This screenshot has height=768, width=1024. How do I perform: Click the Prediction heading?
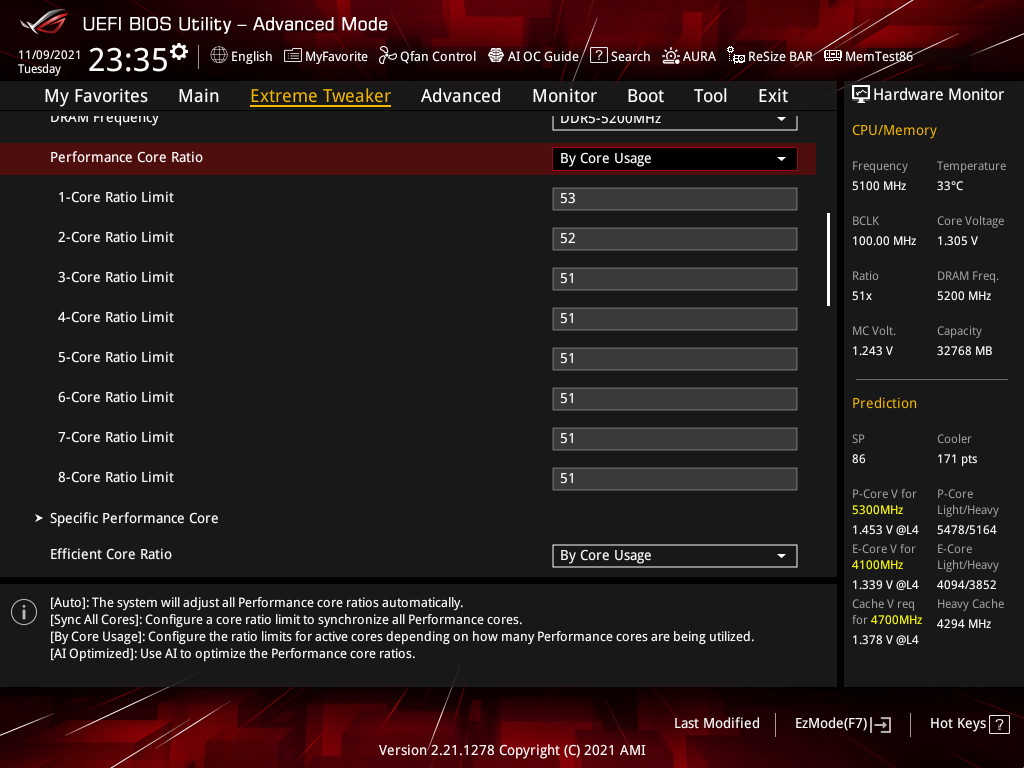[x=884, y=403]
